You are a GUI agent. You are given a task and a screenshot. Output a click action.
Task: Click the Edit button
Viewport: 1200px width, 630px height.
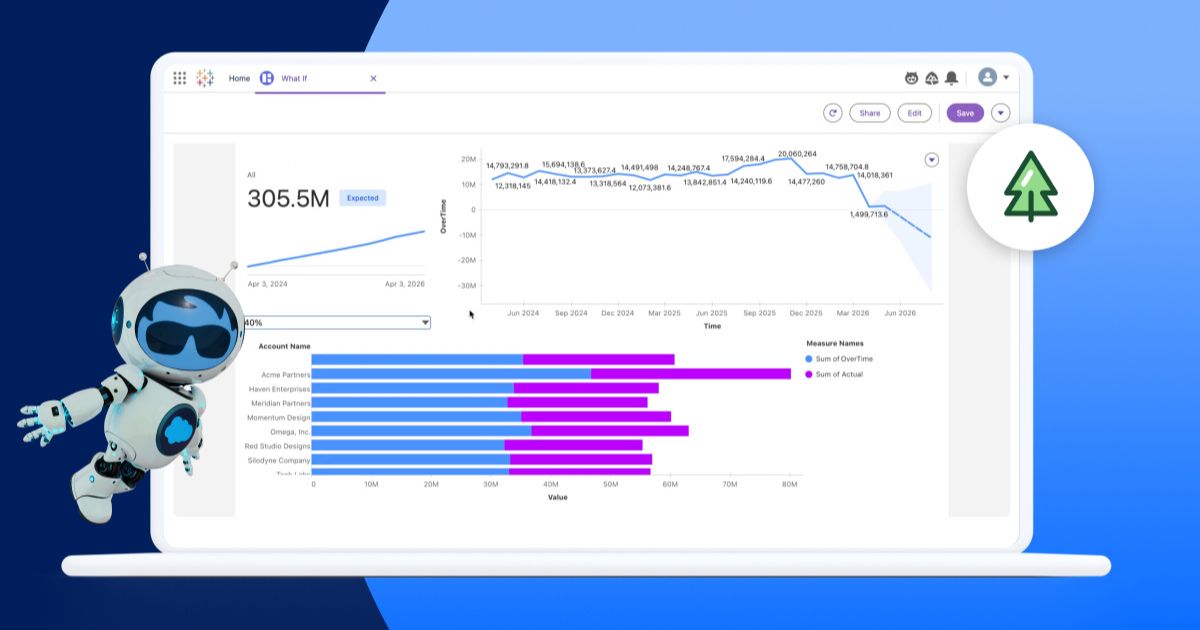click(914, 113)
